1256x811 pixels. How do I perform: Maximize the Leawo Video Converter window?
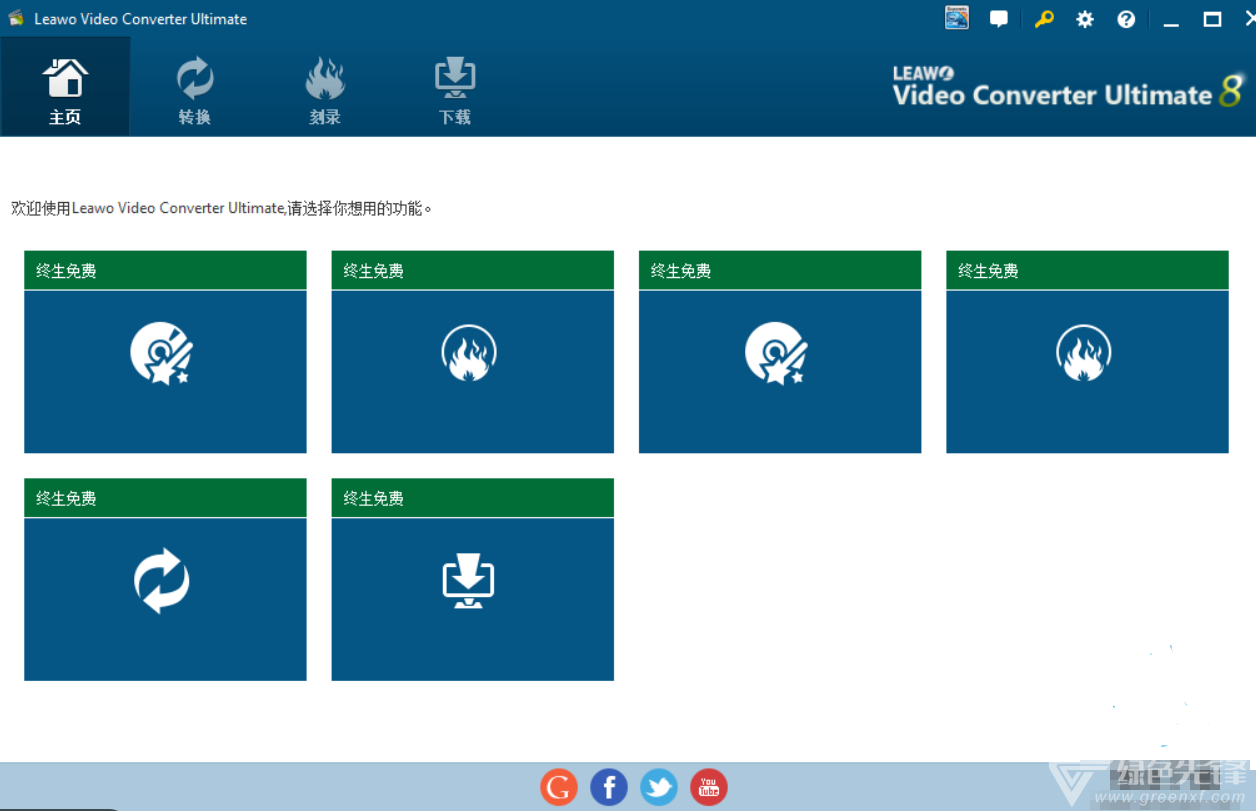click(x=1212, y=19)
